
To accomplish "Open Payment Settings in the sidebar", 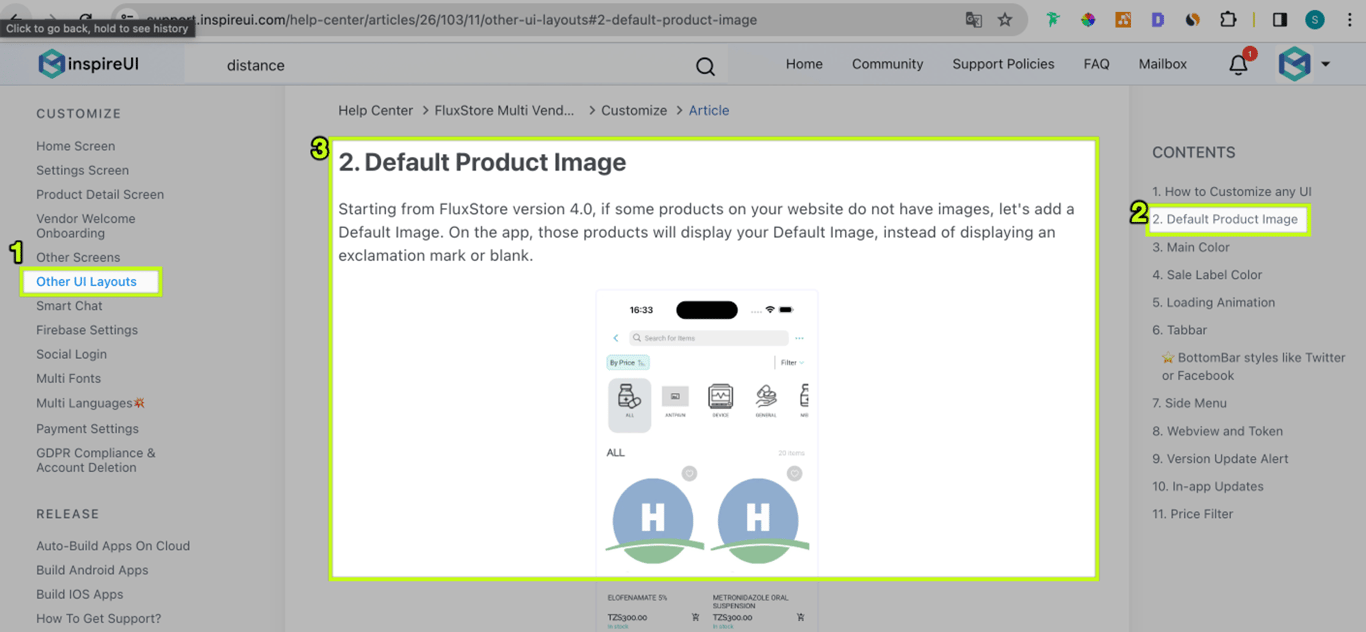I will (87, 429).
